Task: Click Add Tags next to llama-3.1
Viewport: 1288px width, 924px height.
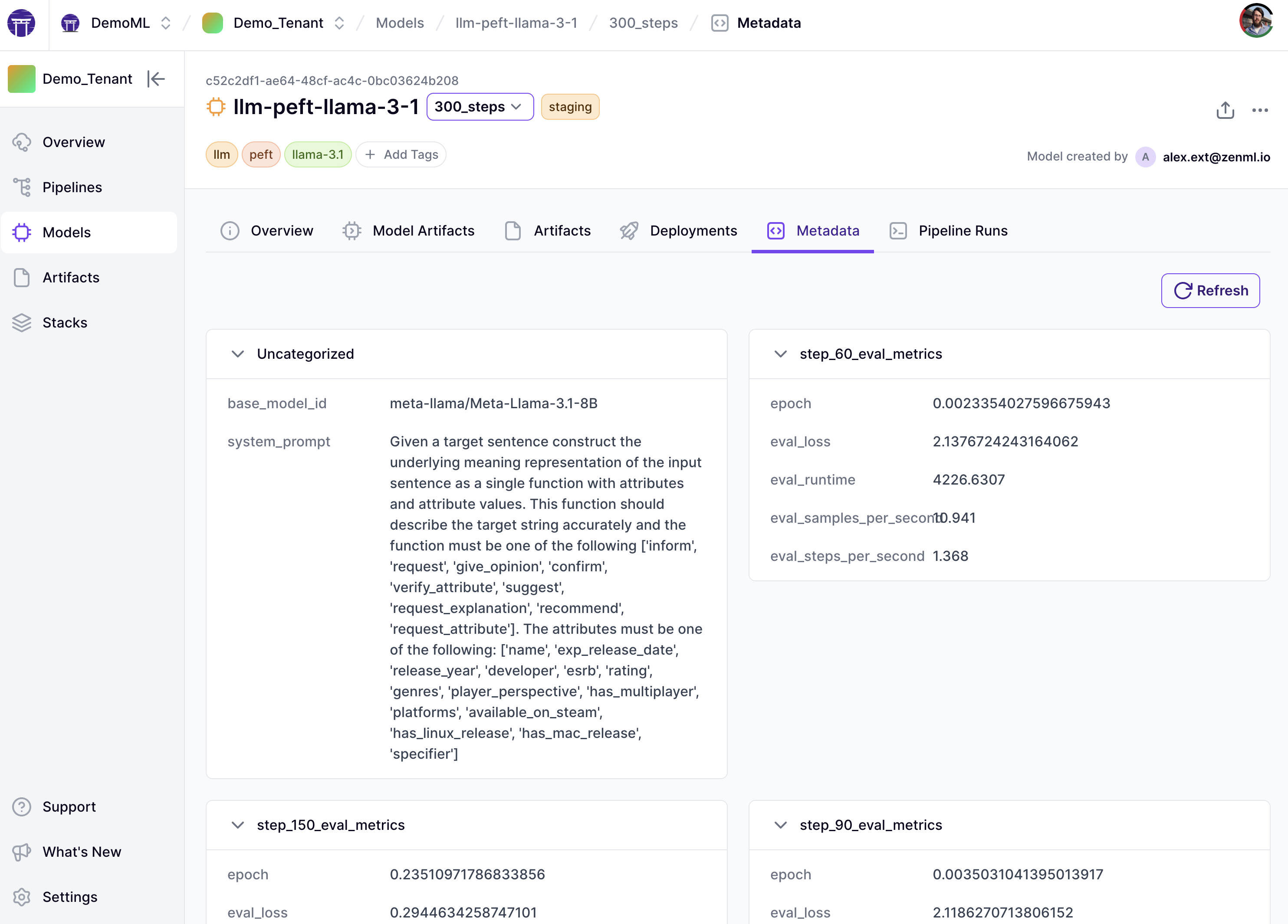Action: (x=401, y=154)
